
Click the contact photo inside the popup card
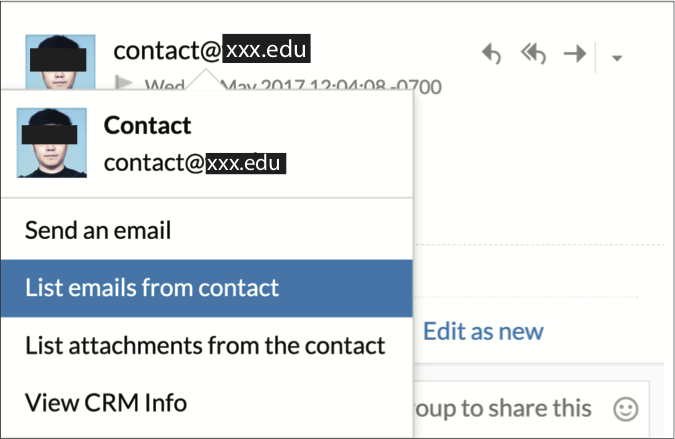point(52,144)
